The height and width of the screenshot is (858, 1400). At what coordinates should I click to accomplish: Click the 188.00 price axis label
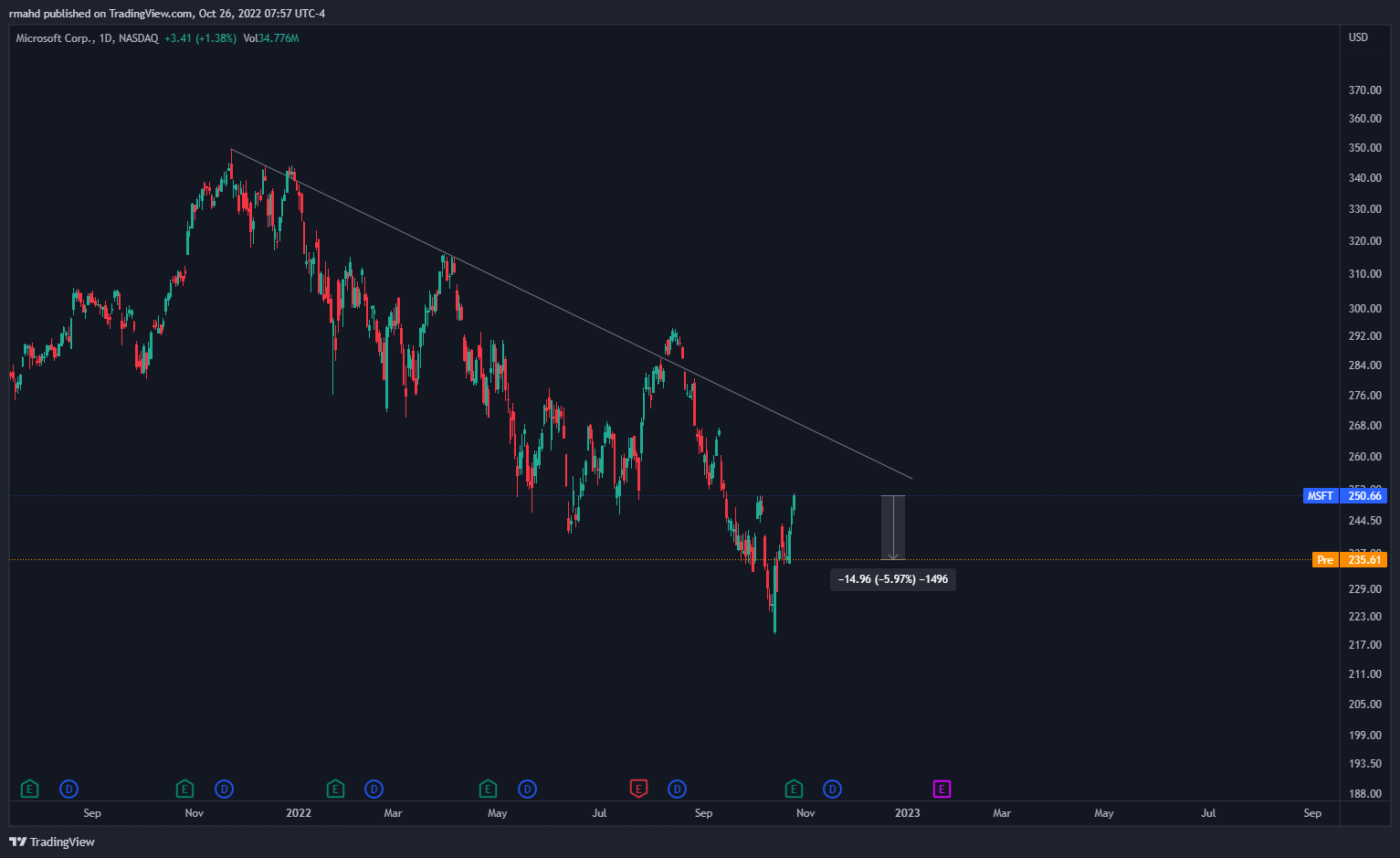coord(1365,794)
